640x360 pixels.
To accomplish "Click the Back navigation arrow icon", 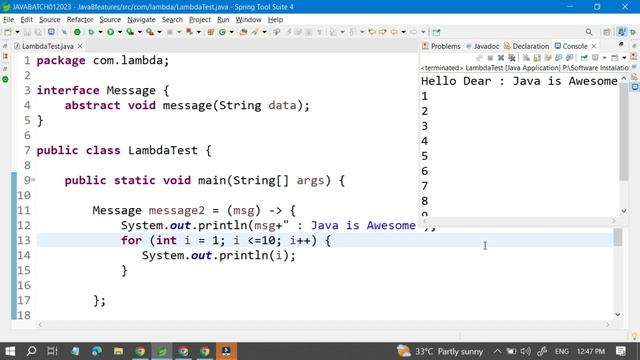I will [394, 32].
